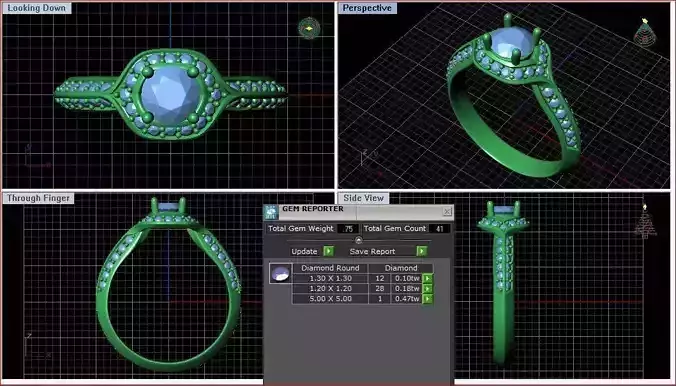Click the green Update arrow button
The height and width of the screenshot is (386, 676).
[x=329, y=251]
